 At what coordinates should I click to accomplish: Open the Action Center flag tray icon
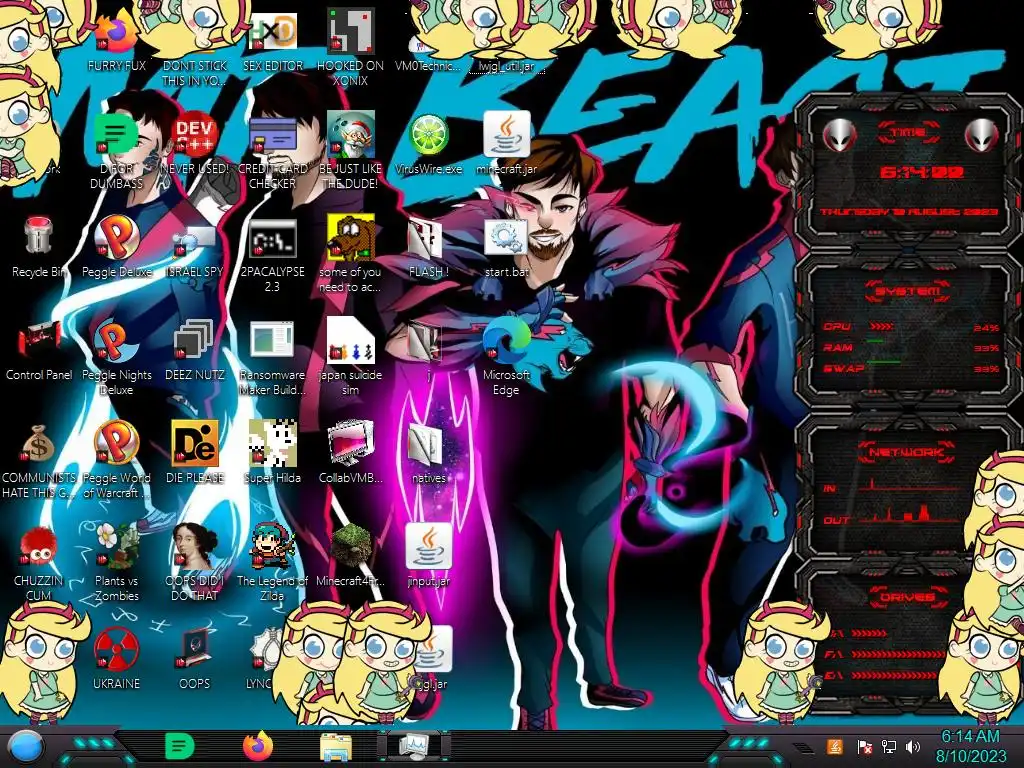(864, 747)
